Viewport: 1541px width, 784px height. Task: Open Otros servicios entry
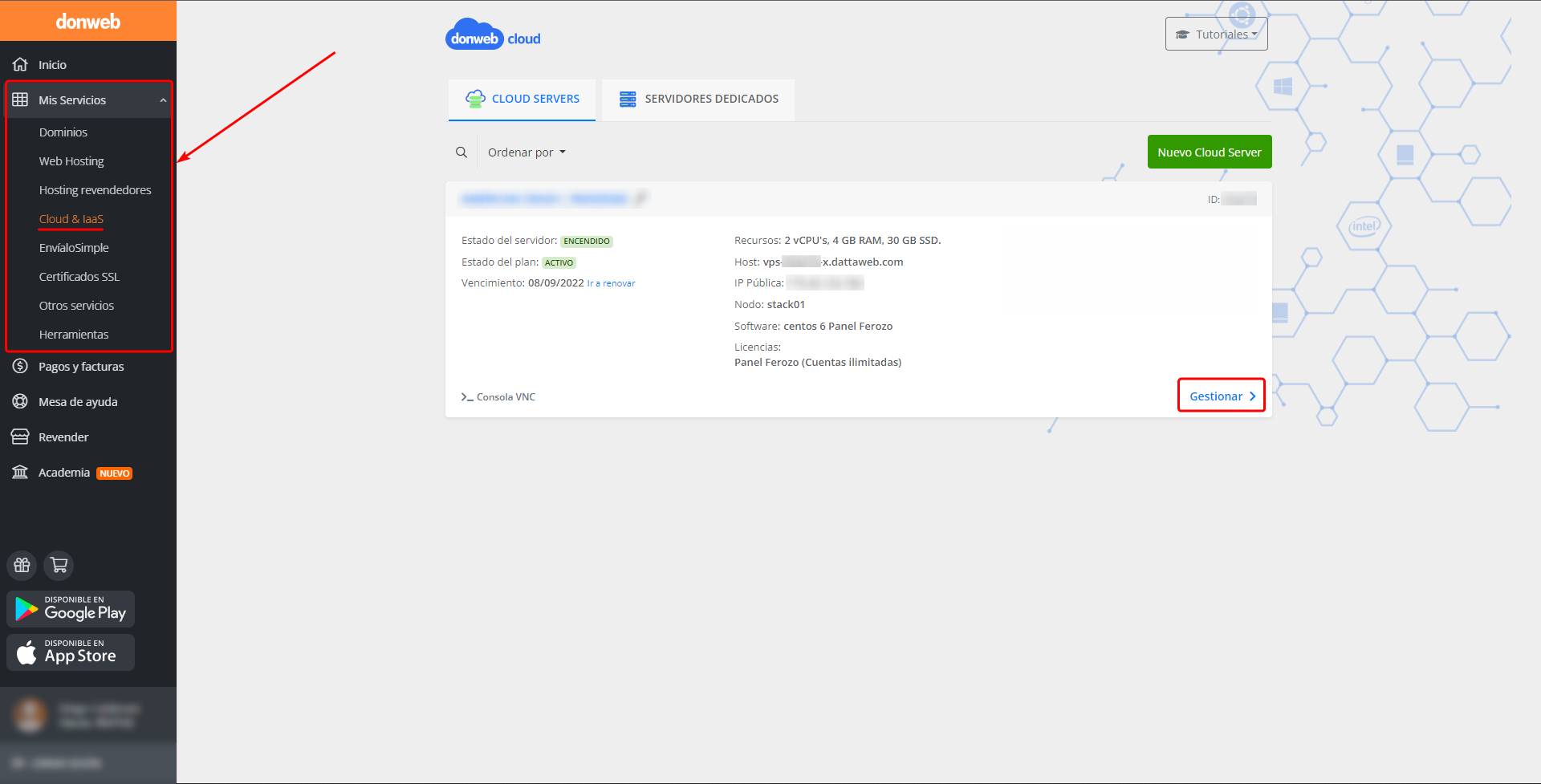pos(76,306)
